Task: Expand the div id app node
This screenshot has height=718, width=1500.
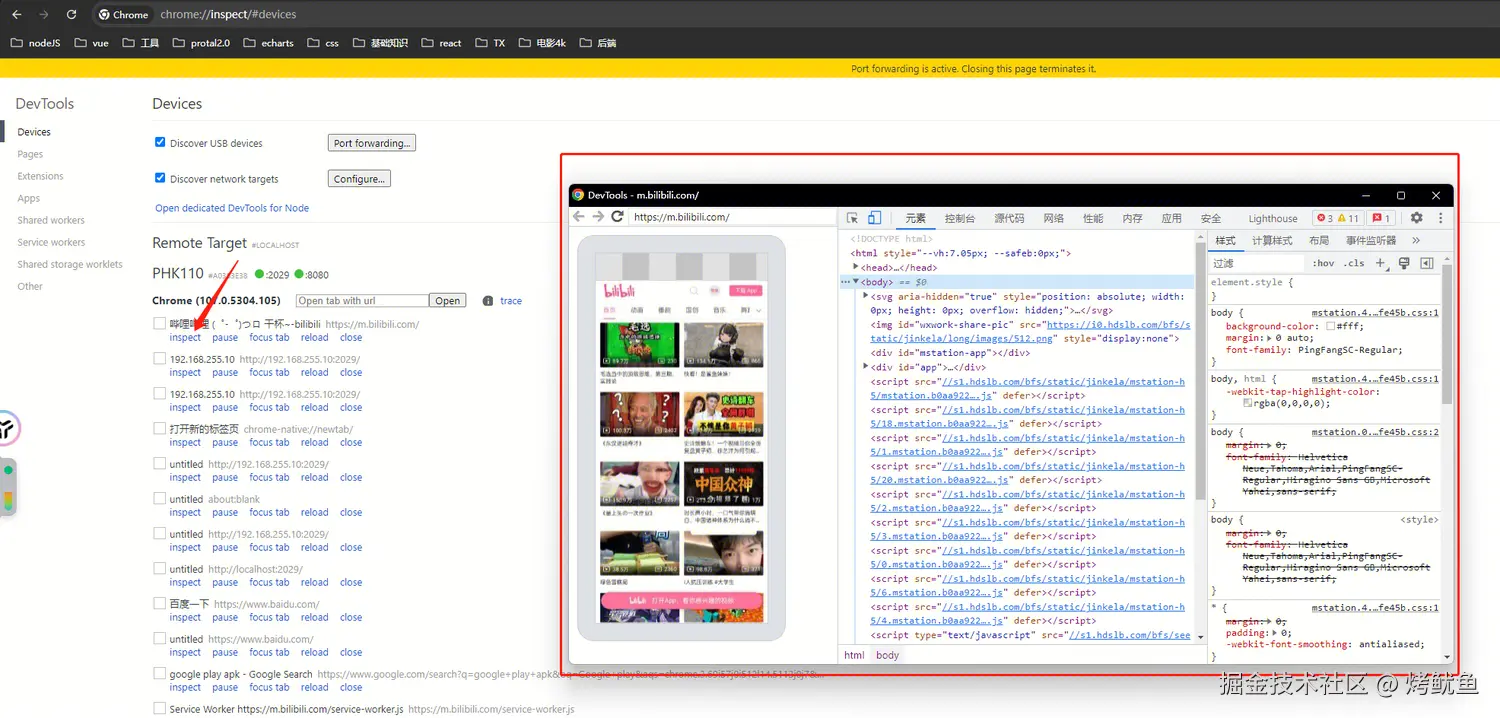Action: [x=866, y=367]
